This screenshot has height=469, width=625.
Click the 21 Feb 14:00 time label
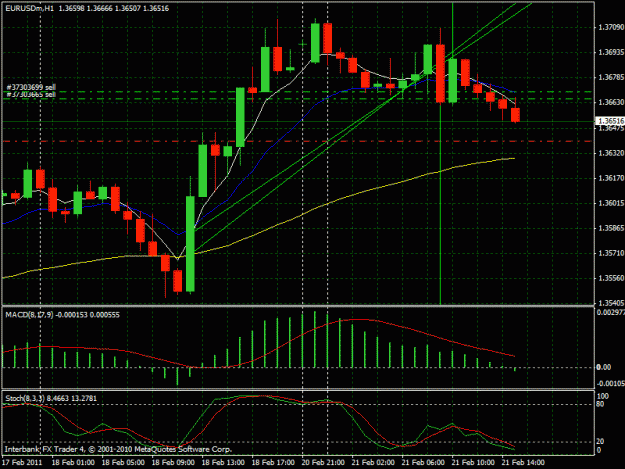coord(523,463)
